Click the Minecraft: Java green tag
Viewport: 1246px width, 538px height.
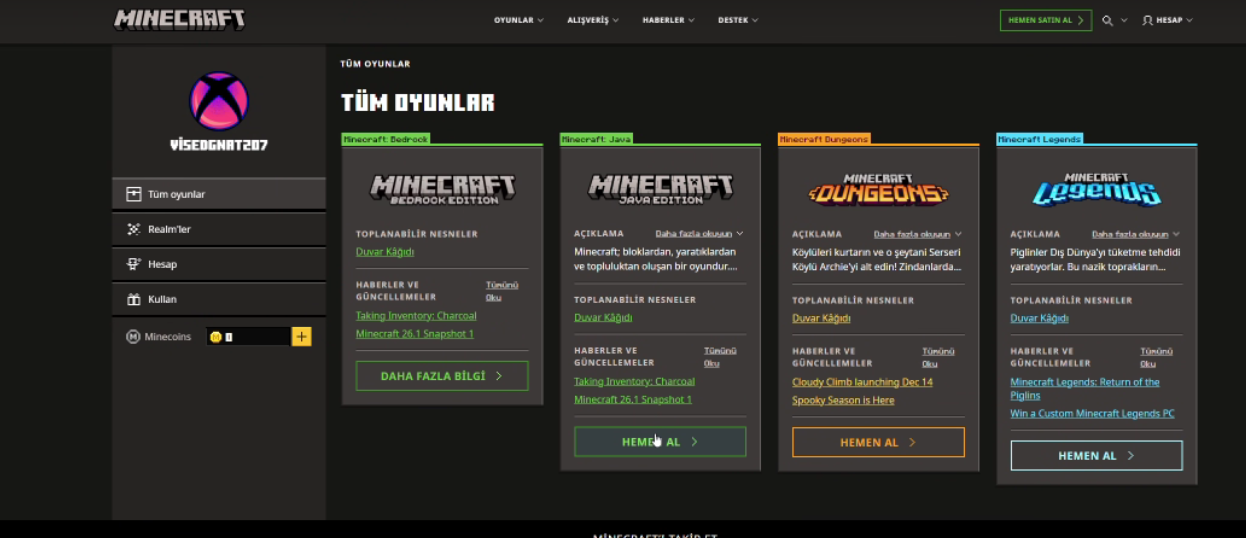click(x=597, y=139)
